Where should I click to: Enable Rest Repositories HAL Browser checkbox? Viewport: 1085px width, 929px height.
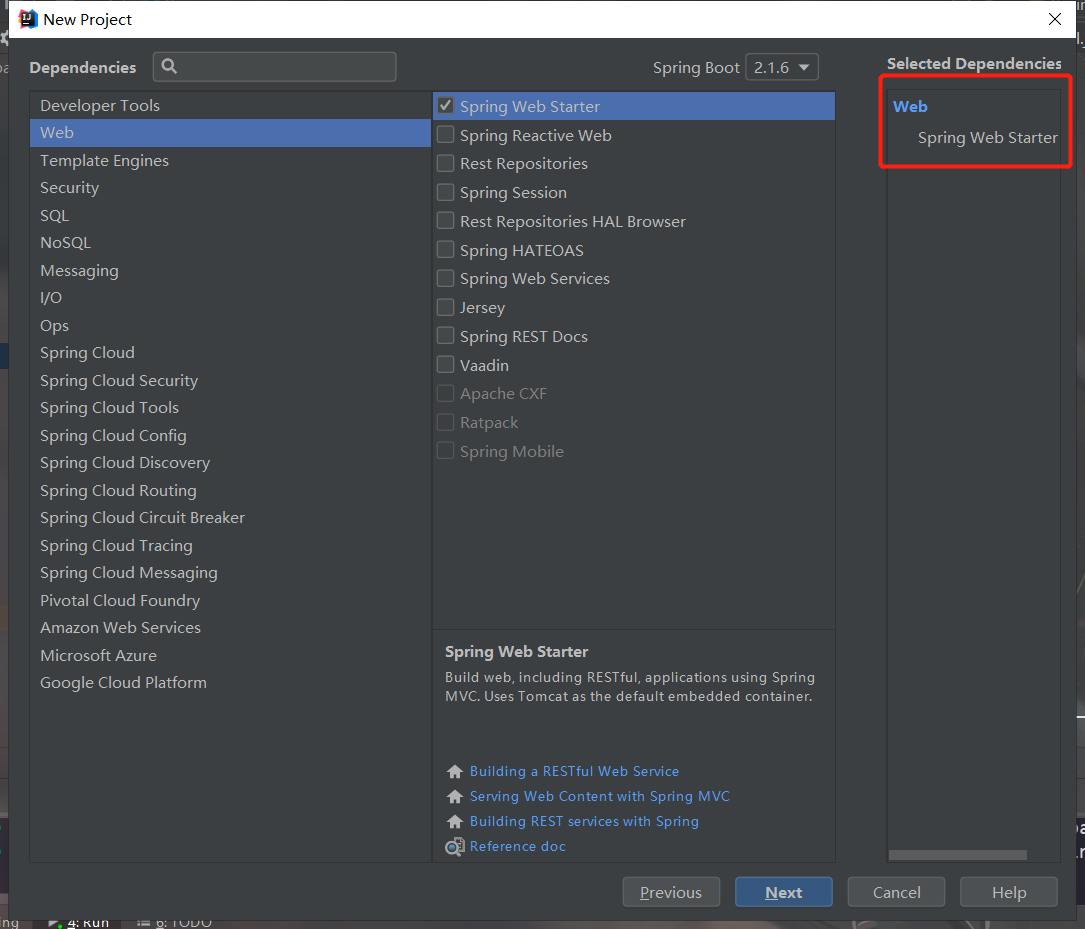(446, 221)
